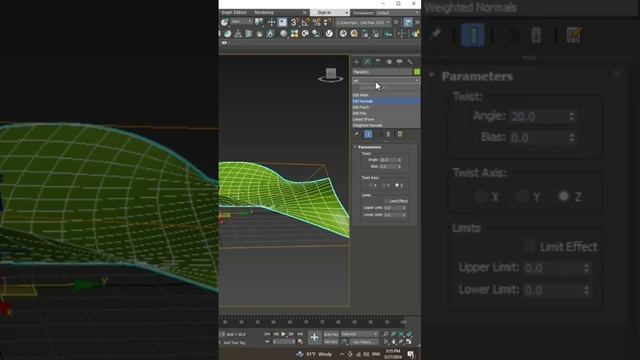Open Configure Modifier Sets icon
Screen dimensions: 640x360
coord(400,134)
